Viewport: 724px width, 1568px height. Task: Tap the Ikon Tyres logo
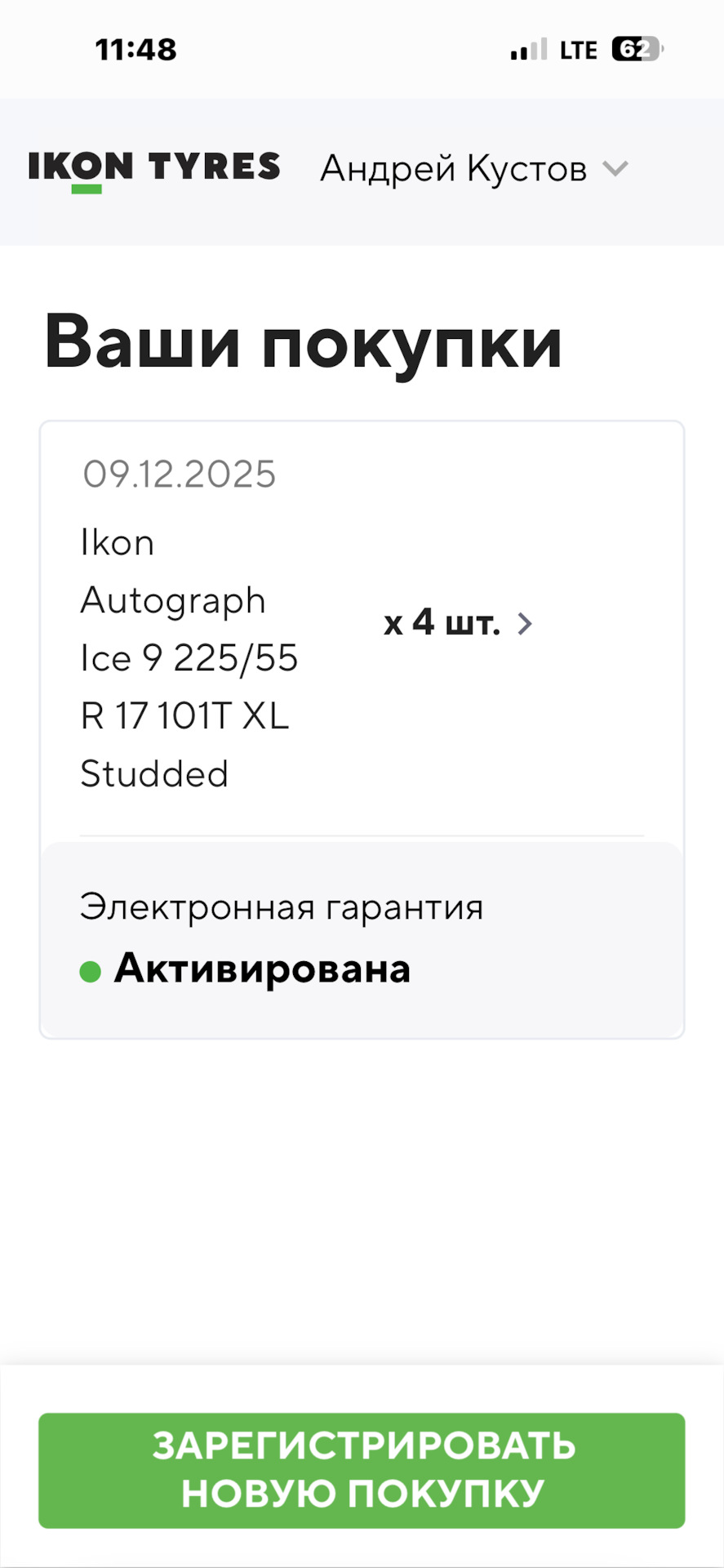[x=154, y=167]
